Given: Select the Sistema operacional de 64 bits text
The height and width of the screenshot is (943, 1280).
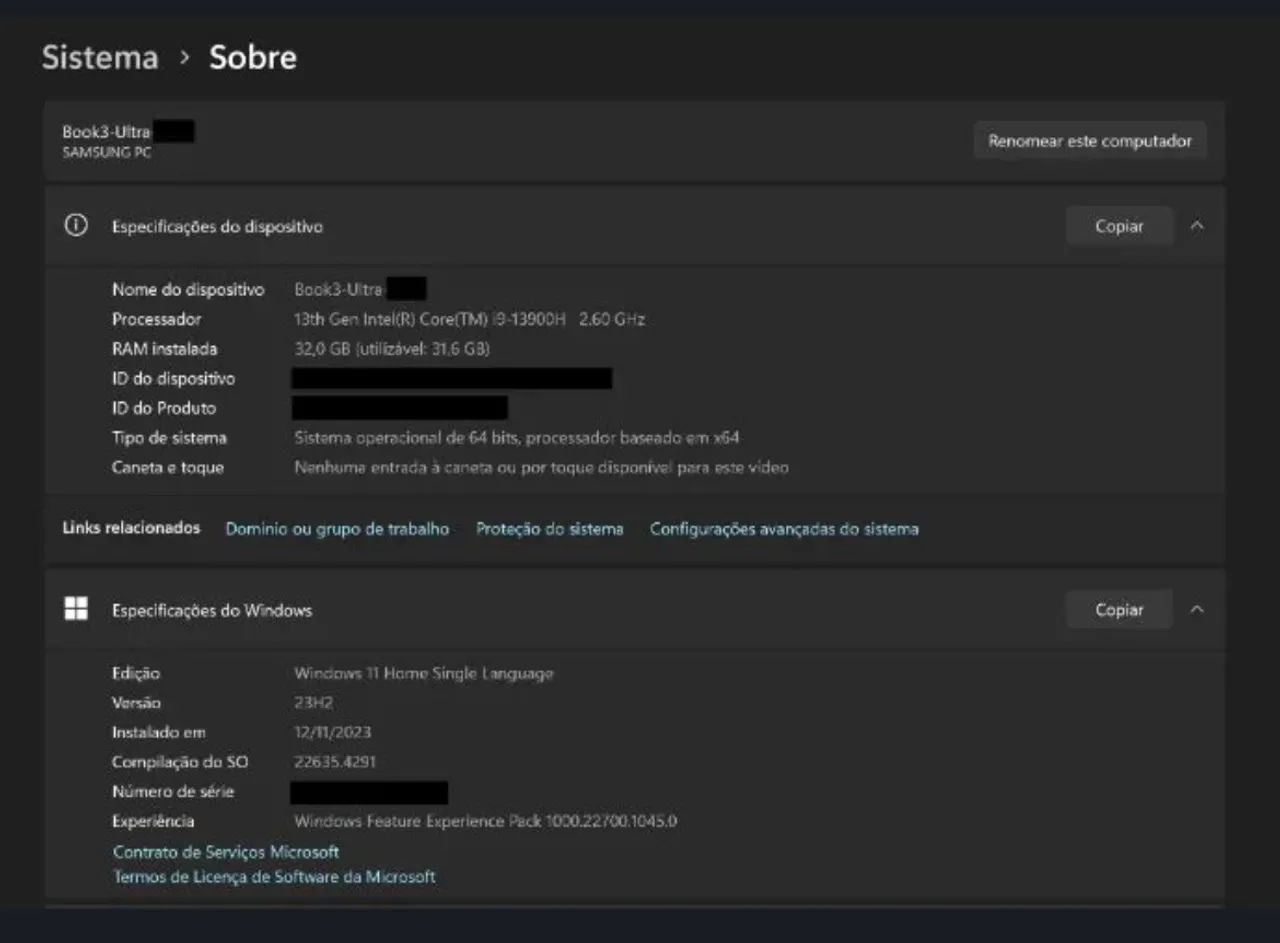Looking at the screenshot, I should (x=516, y=438).
